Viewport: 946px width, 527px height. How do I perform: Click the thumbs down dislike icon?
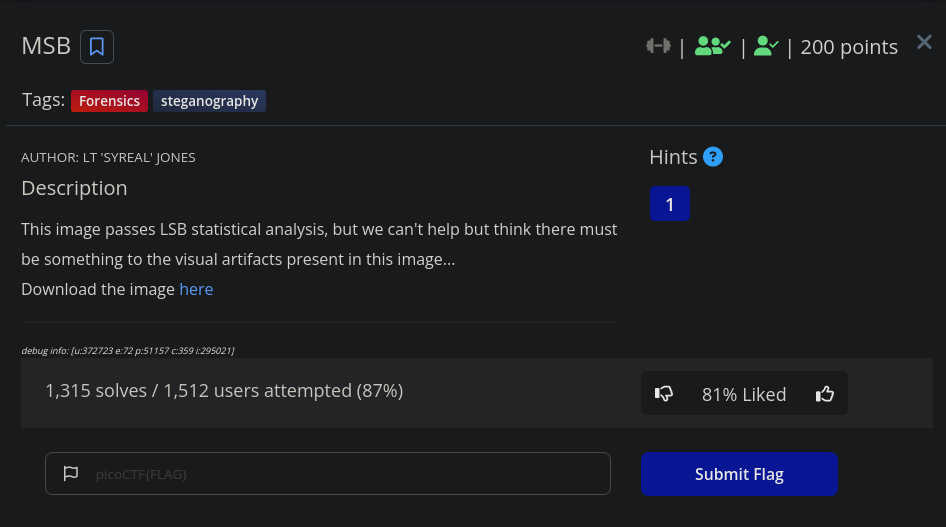pos(664,394)
